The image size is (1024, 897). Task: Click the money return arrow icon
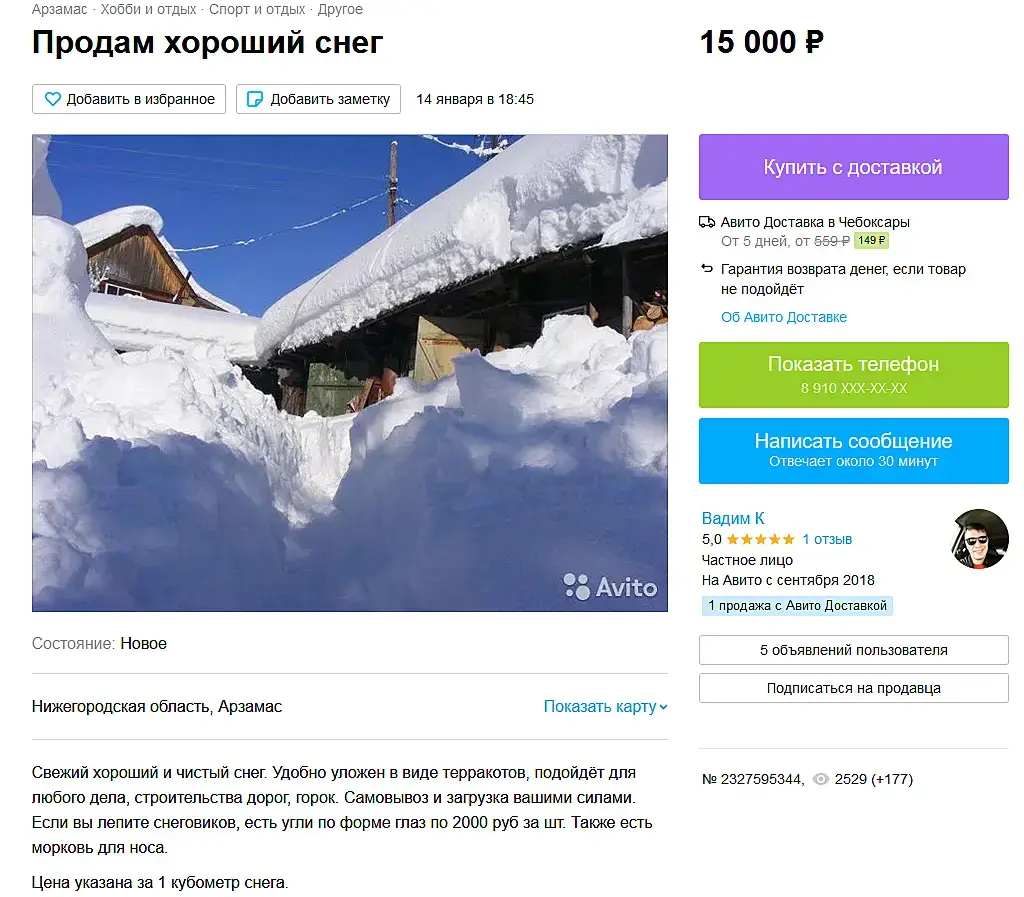pyautogui.click(x=707, y=268)
